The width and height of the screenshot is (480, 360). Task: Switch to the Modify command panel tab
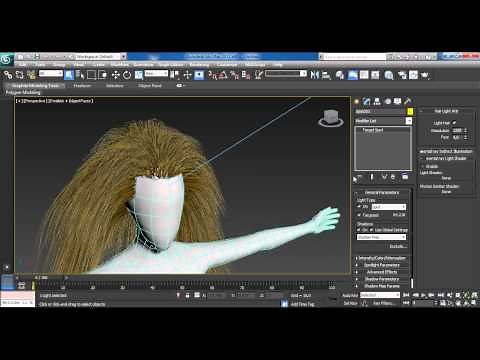(367, 101)
